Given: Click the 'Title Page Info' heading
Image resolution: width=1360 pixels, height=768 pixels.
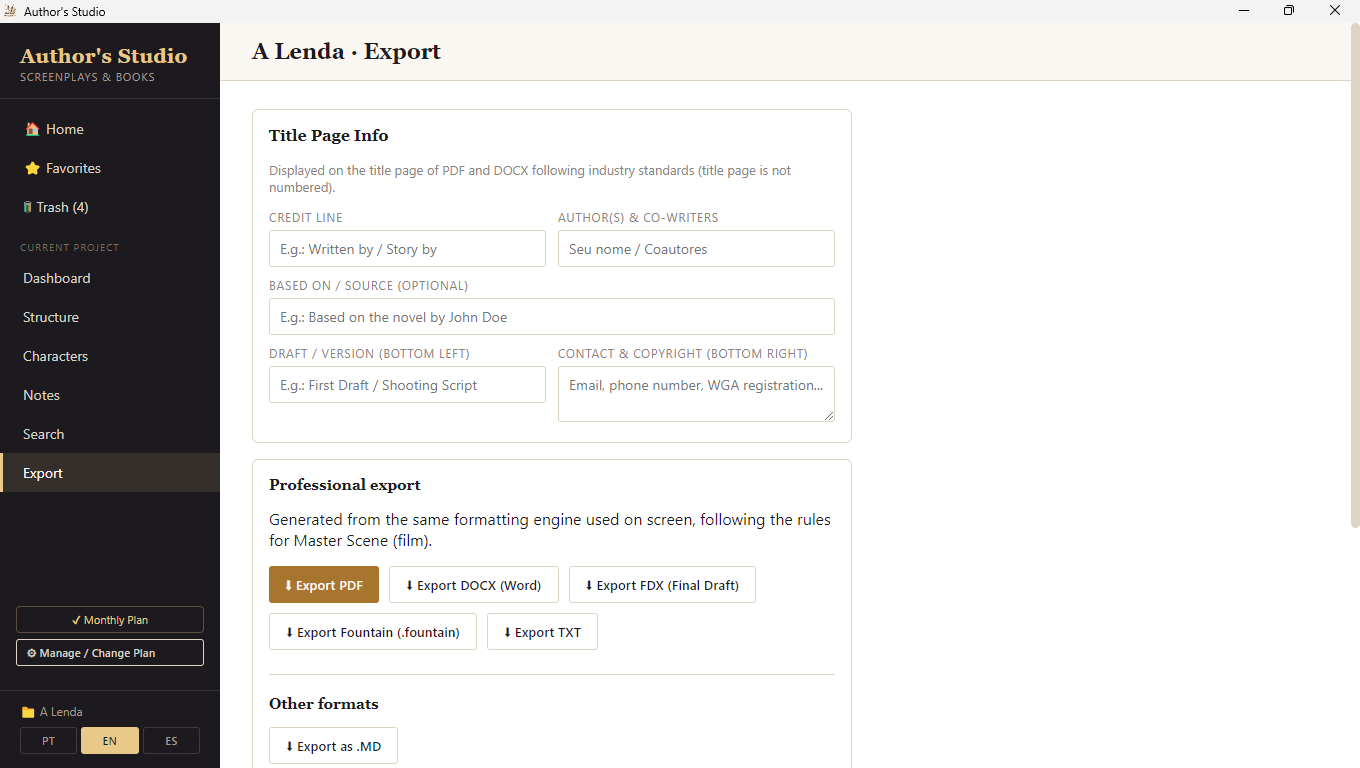Looking at the screenshot, I should pos(329,136).
